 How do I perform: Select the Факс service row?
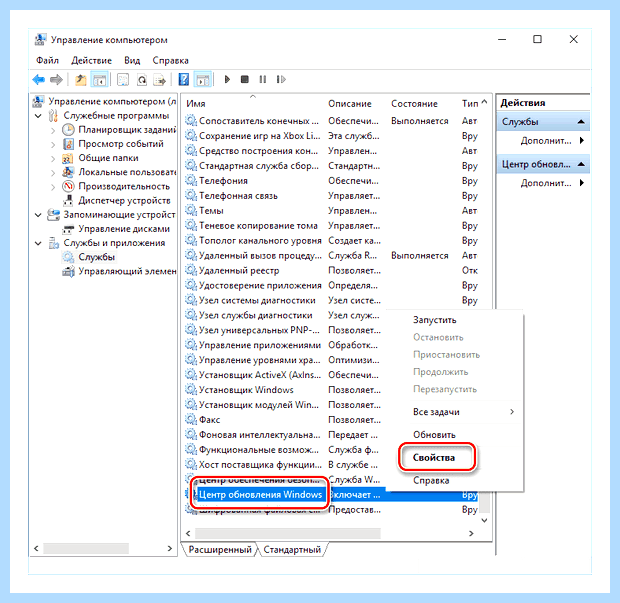(x=209, y=420)
